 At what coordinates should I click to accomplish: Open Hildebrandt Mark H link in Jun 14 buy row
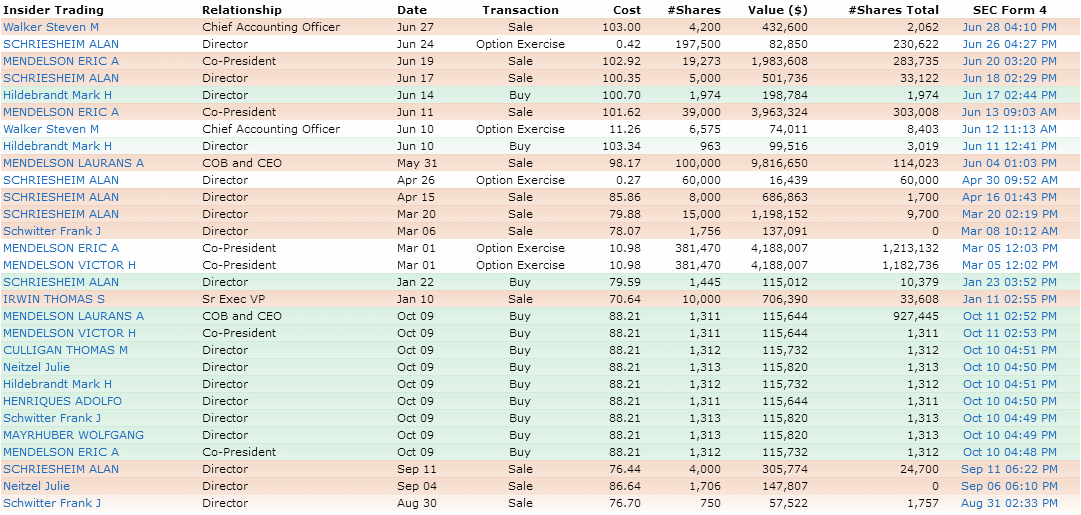(x=57, y=95)
